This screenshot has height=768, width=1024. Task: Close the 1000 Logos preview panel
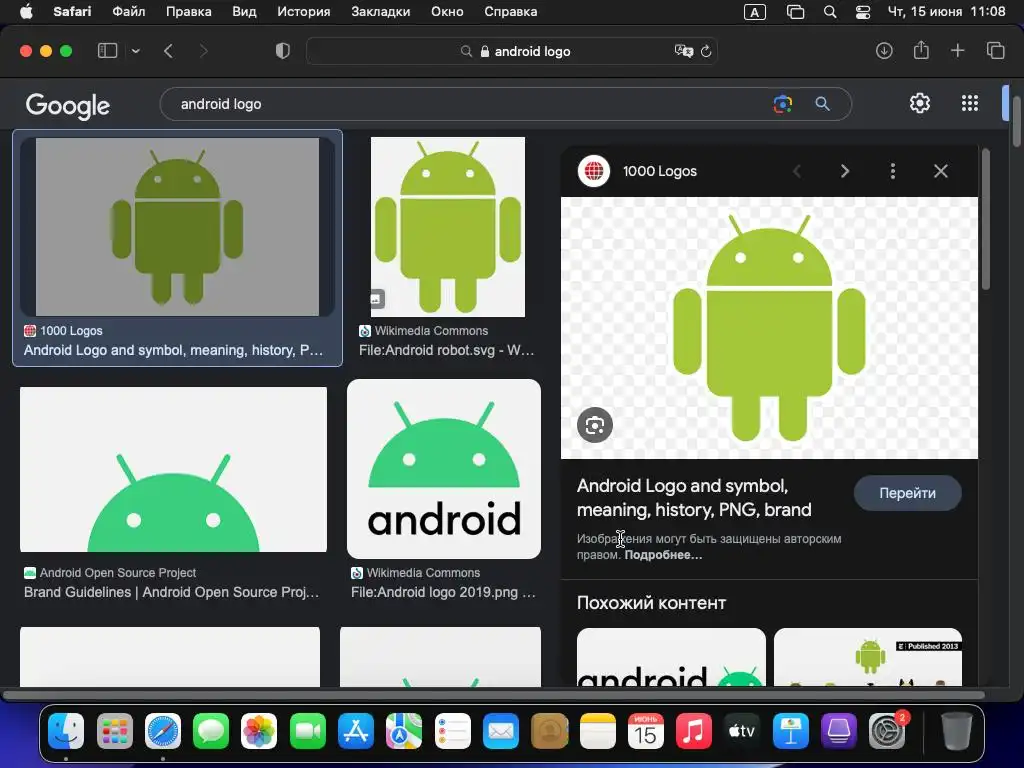tap(940, 171)
